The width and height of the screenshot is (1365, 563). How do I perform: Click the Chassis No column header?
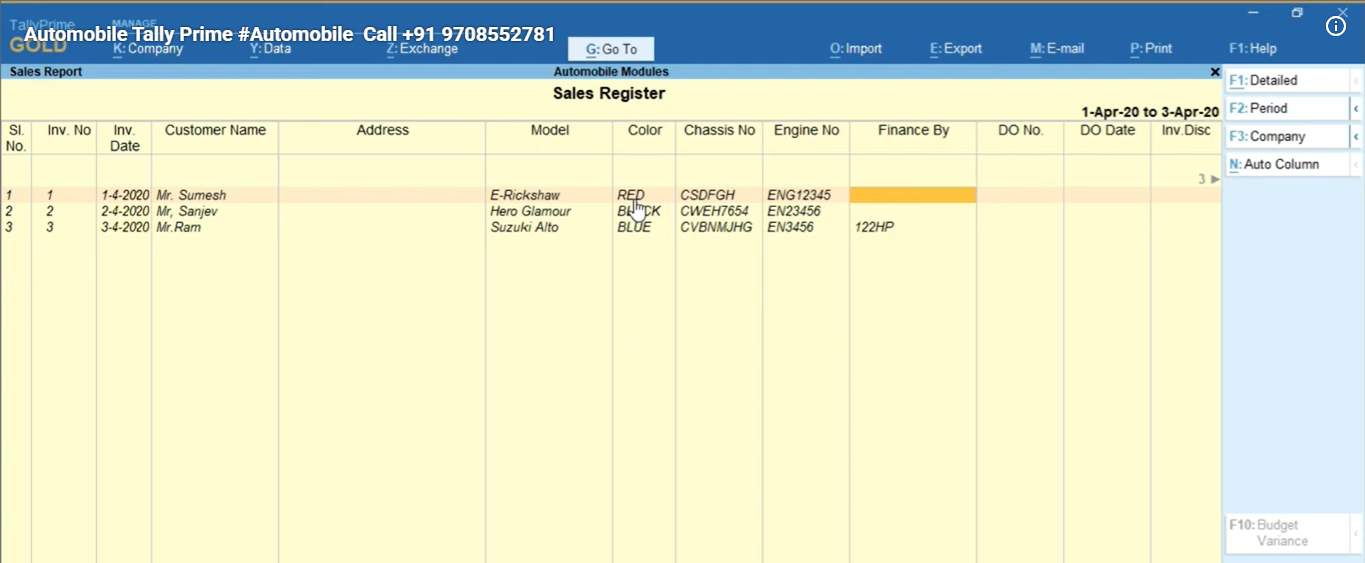click(719, 130)
